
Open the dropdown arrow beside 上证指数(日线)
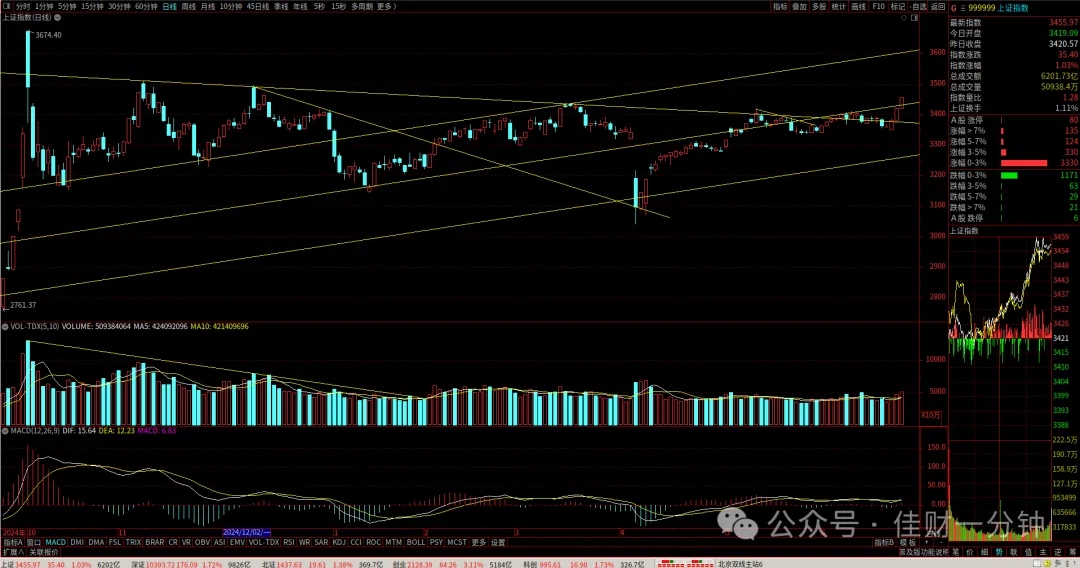pos(58,17)
